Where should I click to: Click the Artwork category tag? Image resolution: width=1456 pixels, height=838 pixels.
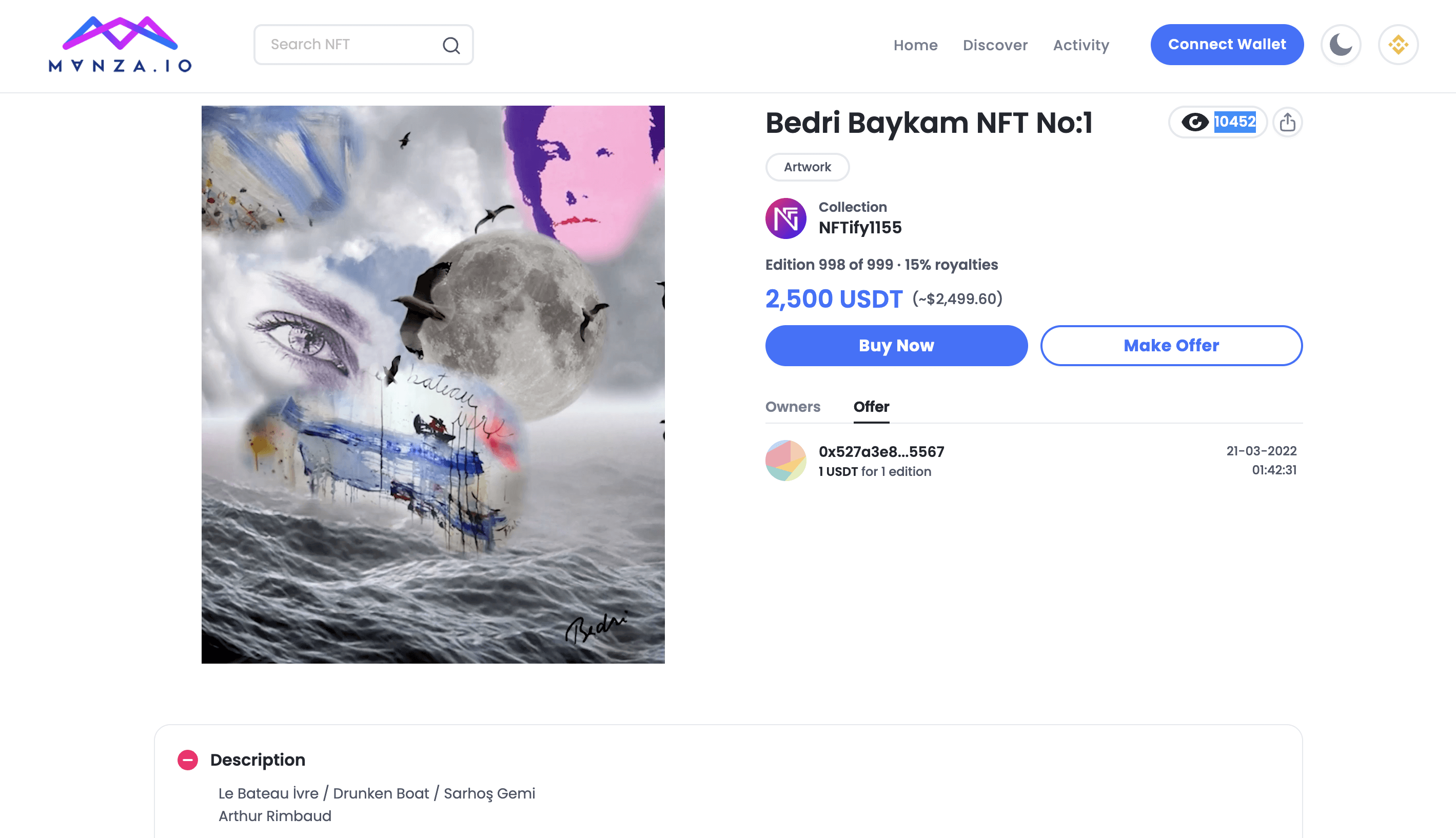[807, 167]
